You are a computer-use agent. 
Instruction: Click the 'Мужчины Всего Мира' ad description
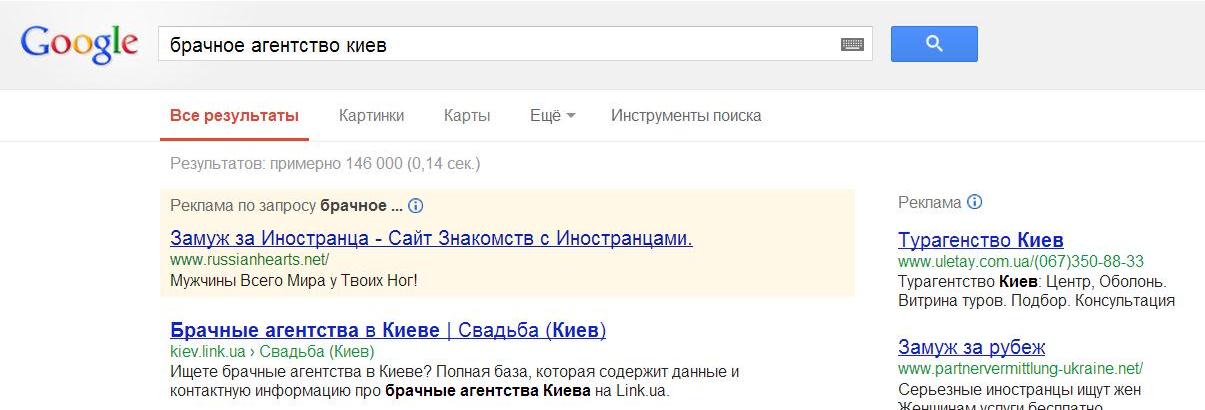(x=294, y=280)
